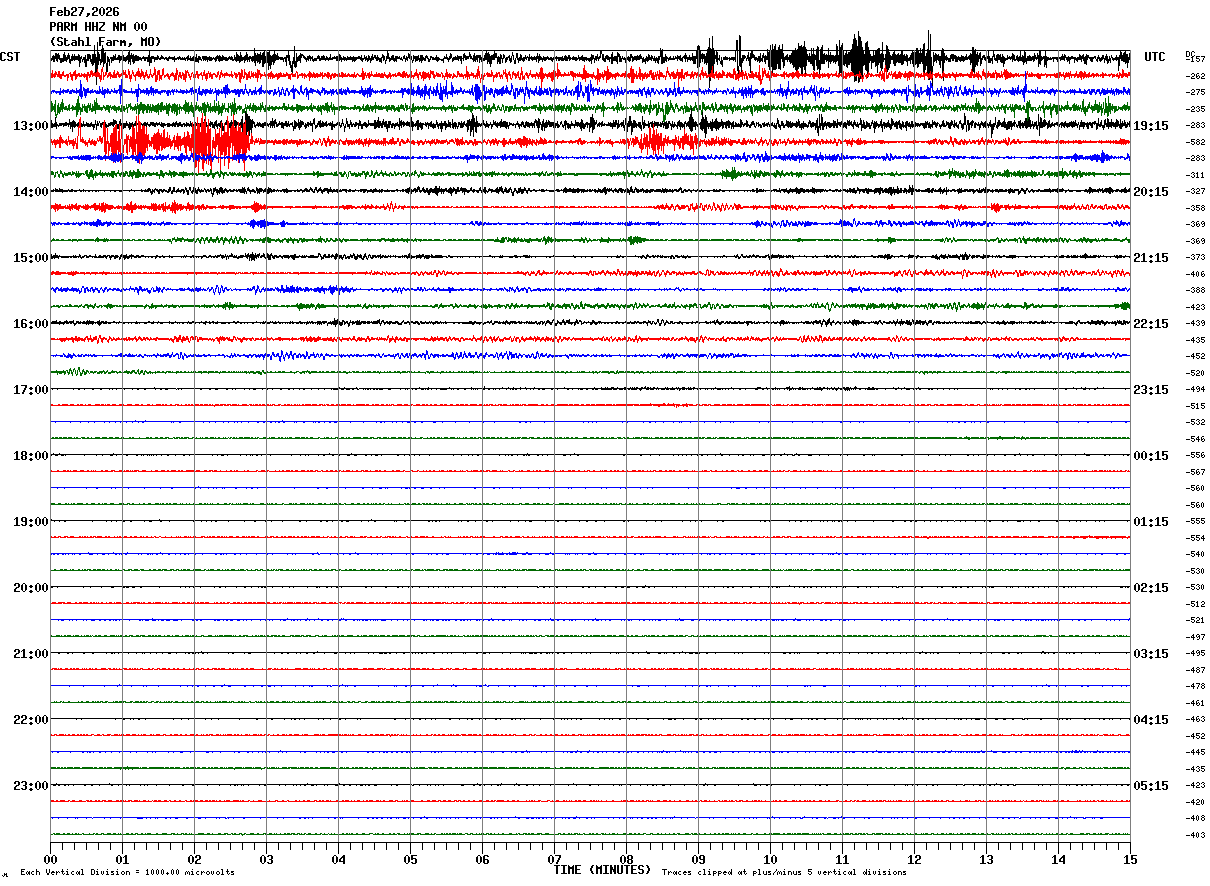The width and height of the screenshot is (1210, 886).
Task: Click the DC offset value -373
Action: click(x=1195, y=258)
